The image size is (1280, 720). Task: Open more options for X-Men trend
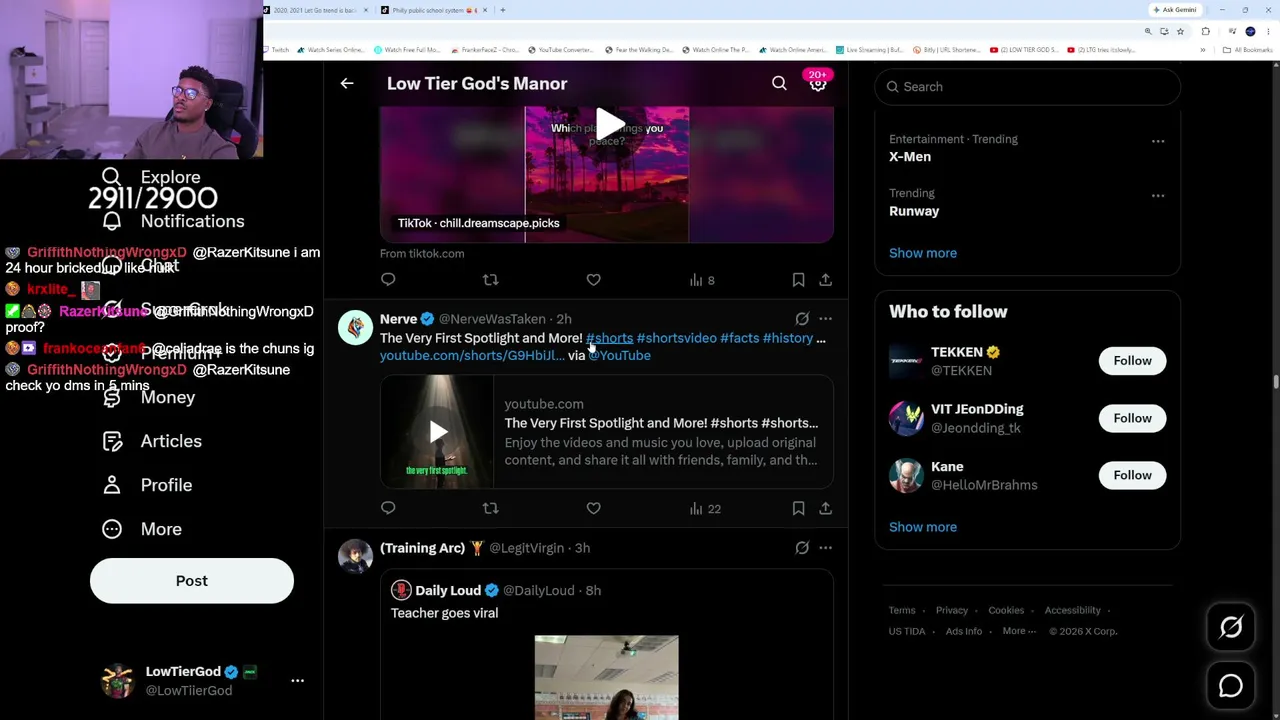(1158, 141)
